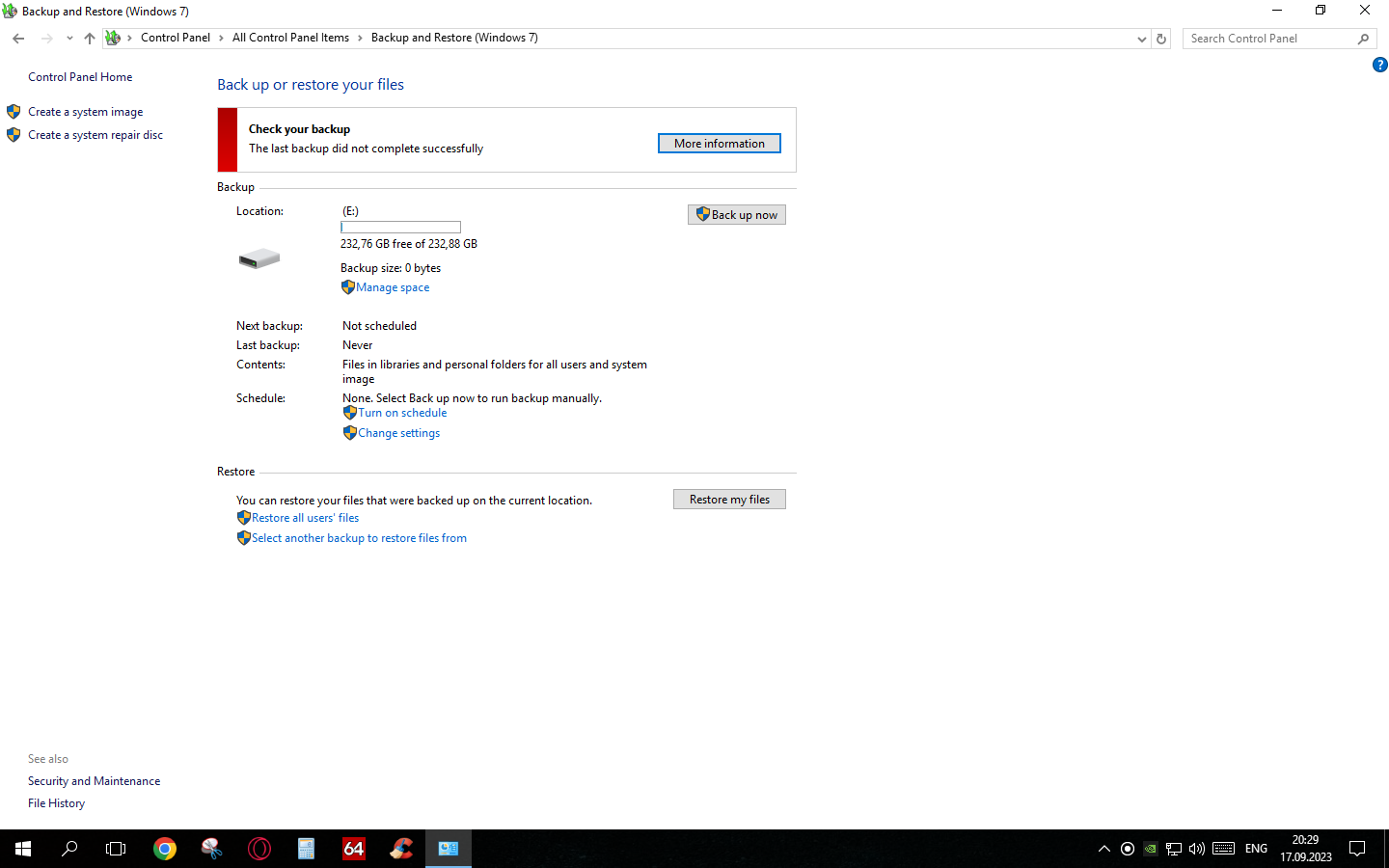Screen dimensions: 1389x868
Task: Refresh the Control Panel address bar
Action: click(1161, 39)
